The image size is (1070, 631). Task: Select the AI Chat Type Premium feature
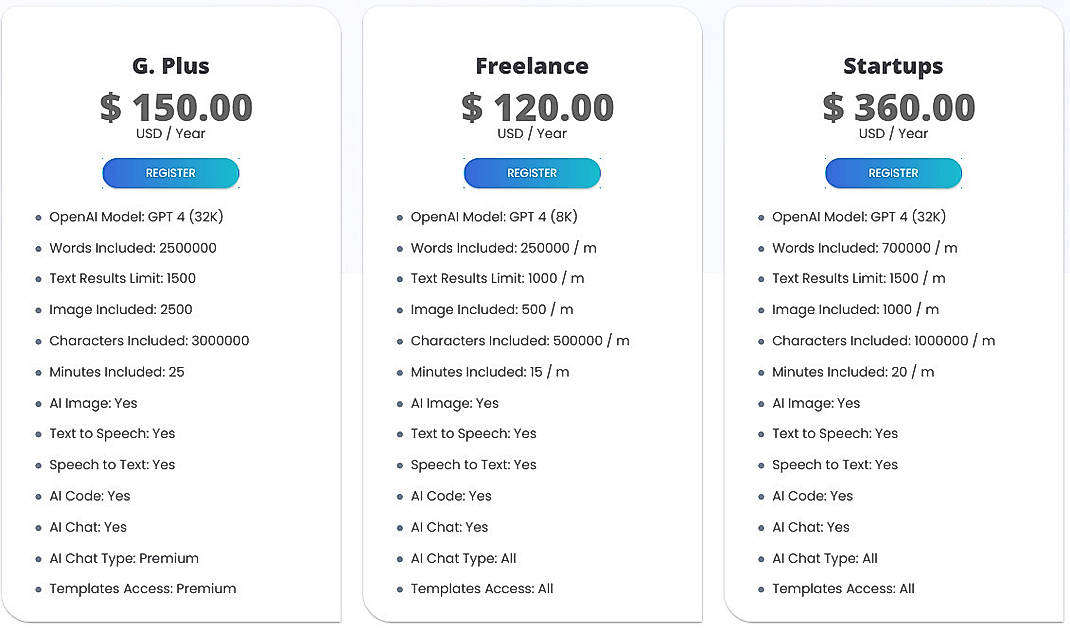click(123, 557)
